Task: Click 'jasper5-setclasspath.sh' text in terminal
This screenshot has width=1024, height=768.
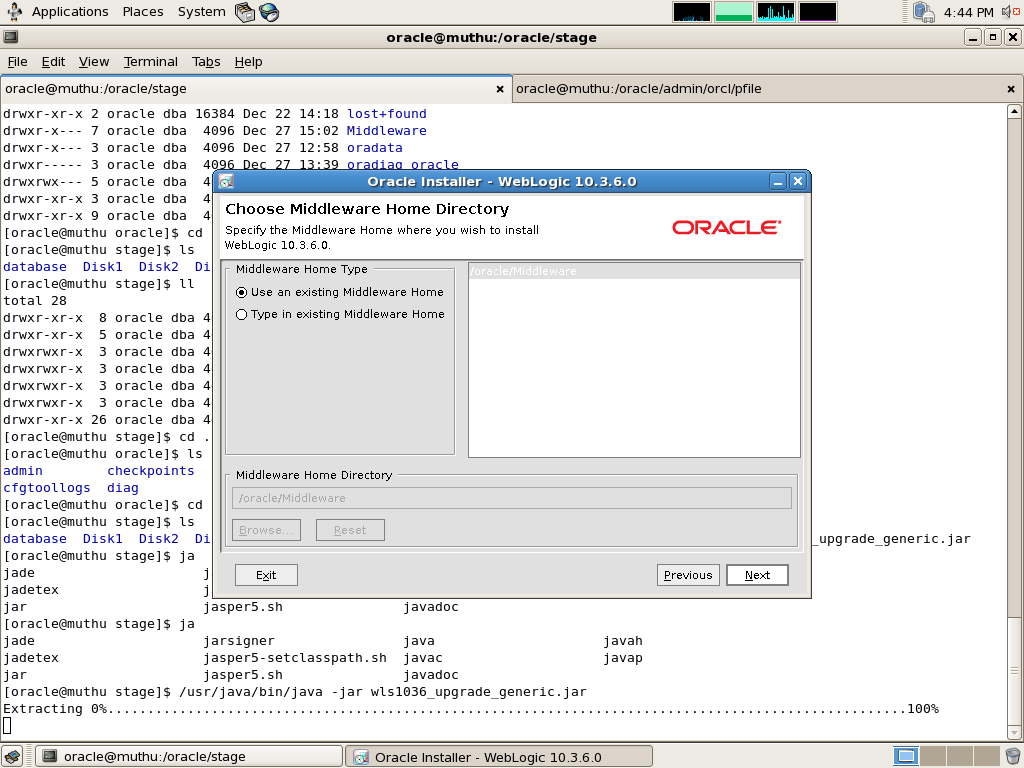Action: [295, 658]
